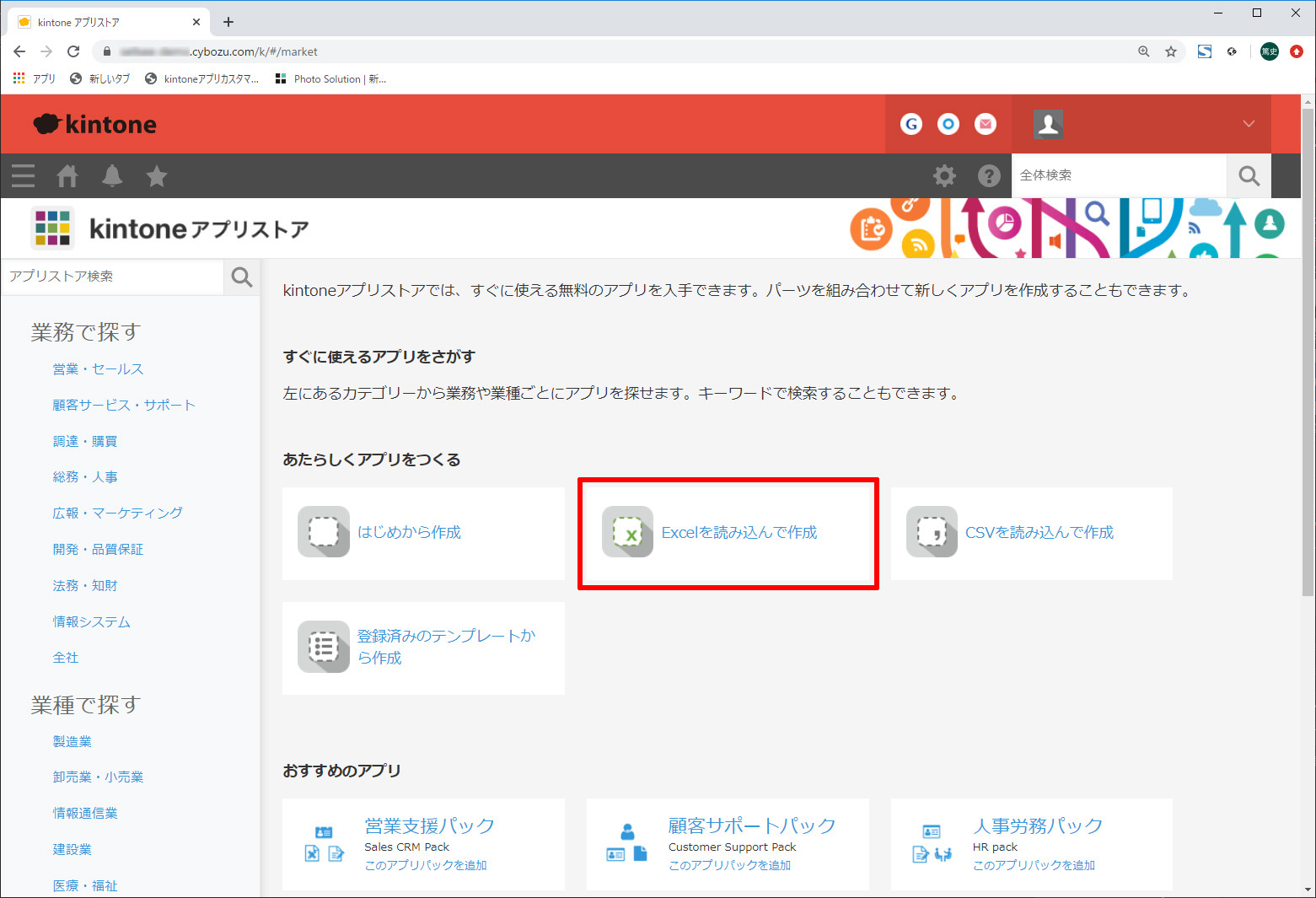This screenshot has height=898, width=1316.
Task: Open the アプリ bookmarks shortcut
Action: [35, 78]
